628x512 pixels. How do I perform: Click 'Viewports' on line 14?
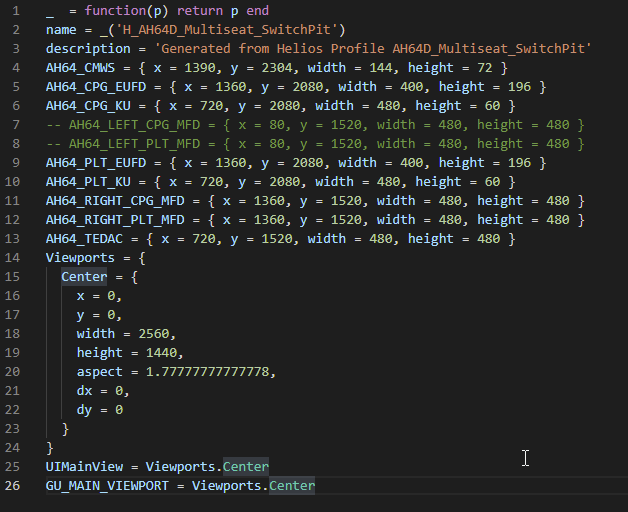click(x=80, y=258)
